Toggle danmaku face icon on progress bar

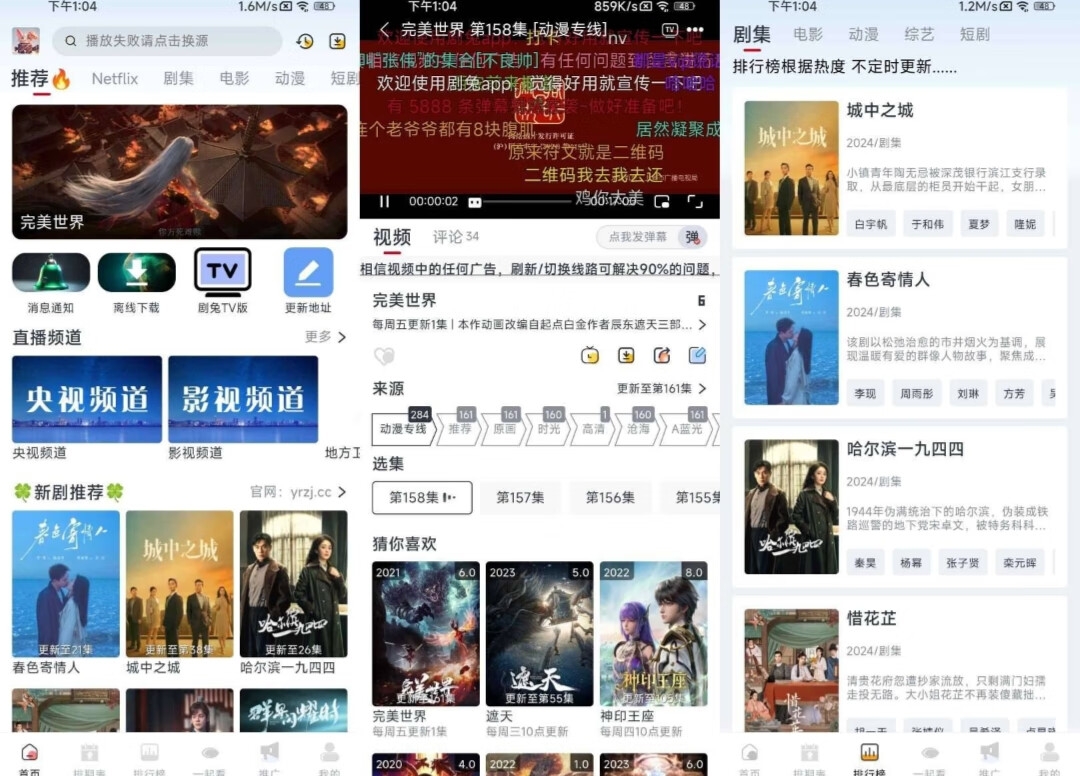pos(475,202)
